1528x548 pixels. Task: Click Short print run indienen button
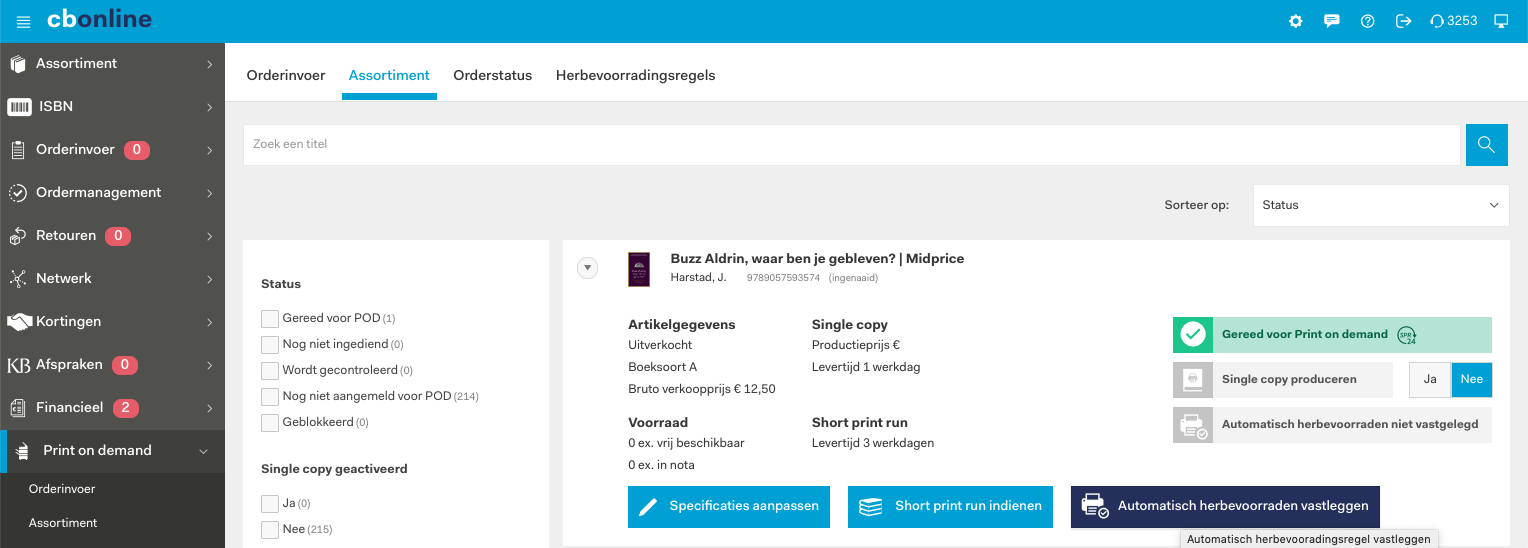951,506
